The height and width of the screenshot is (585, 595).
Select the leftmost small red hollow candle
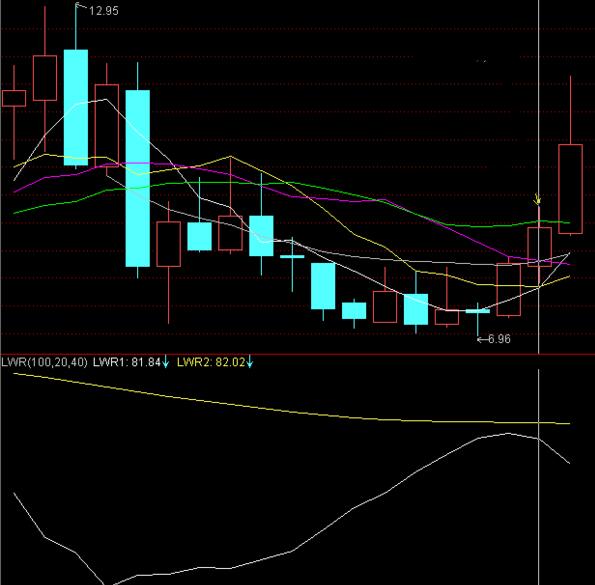pyautogui.click(x=14, y=98)
